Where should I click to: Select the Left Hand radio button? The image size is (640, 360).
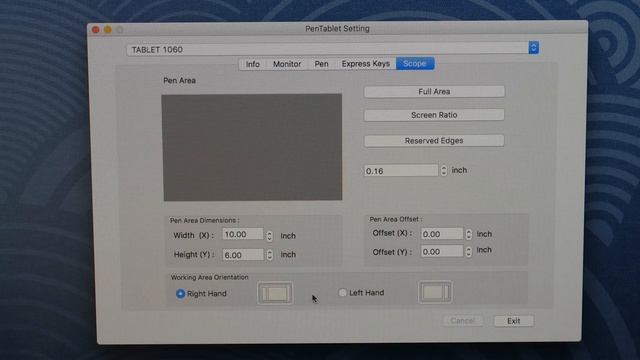[x=342, y=293]
